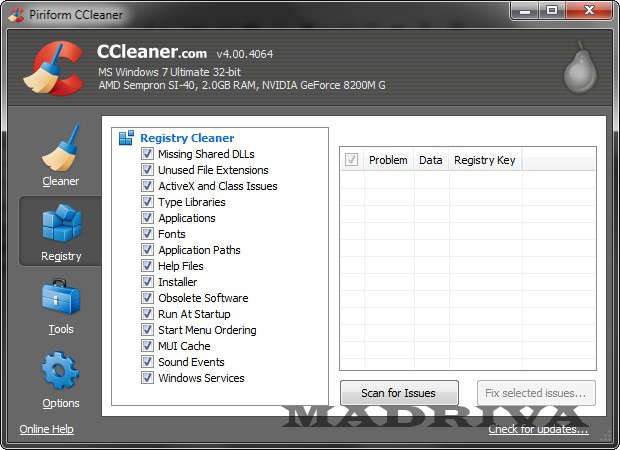Uncheck Unused File Extensions
620x450 pixels.
pyautogui.click(x=147, y=170)
